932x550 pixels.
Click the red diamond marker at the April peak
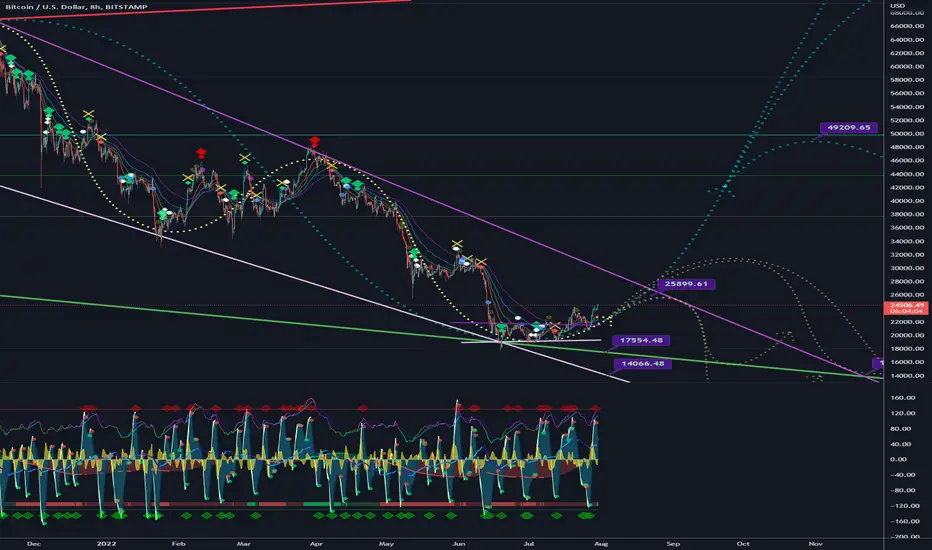click(x=314, y=142)
